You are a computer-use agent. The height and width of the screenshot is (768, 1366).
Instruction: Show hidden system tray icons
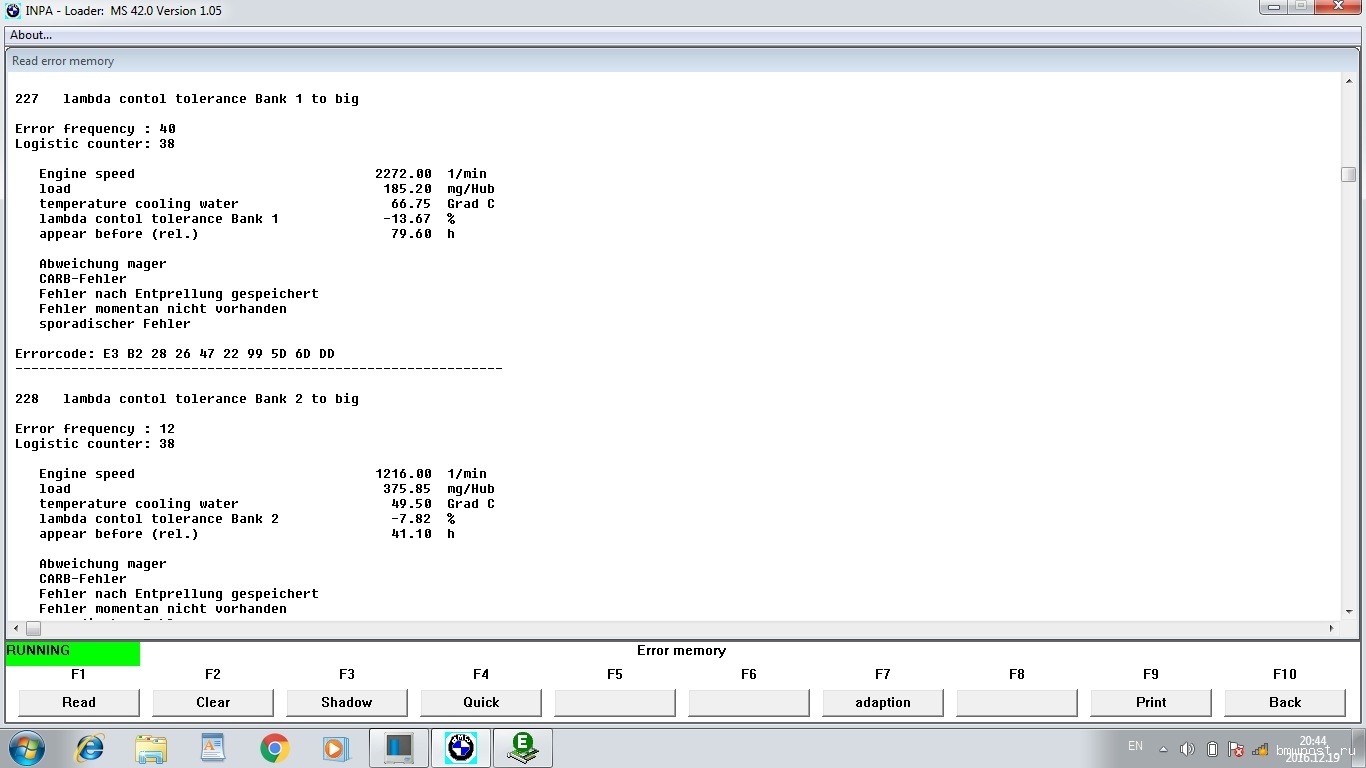tap(1163, 749)
